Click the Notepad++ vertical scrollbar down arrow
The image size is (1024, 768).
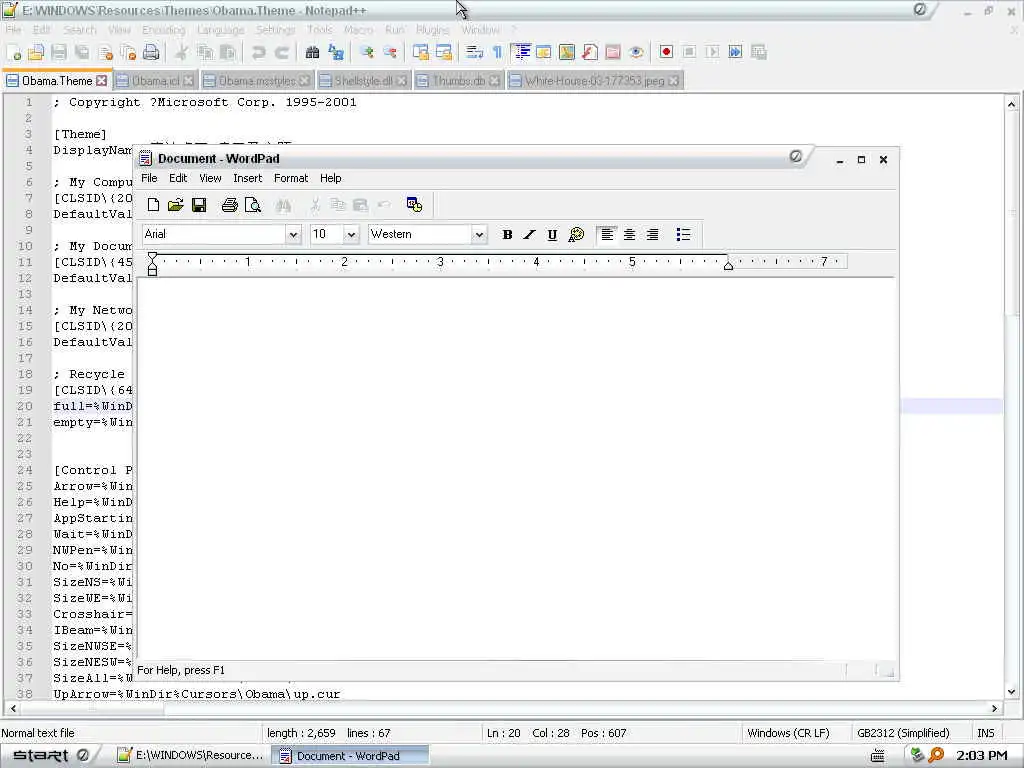coord(1012,692)
